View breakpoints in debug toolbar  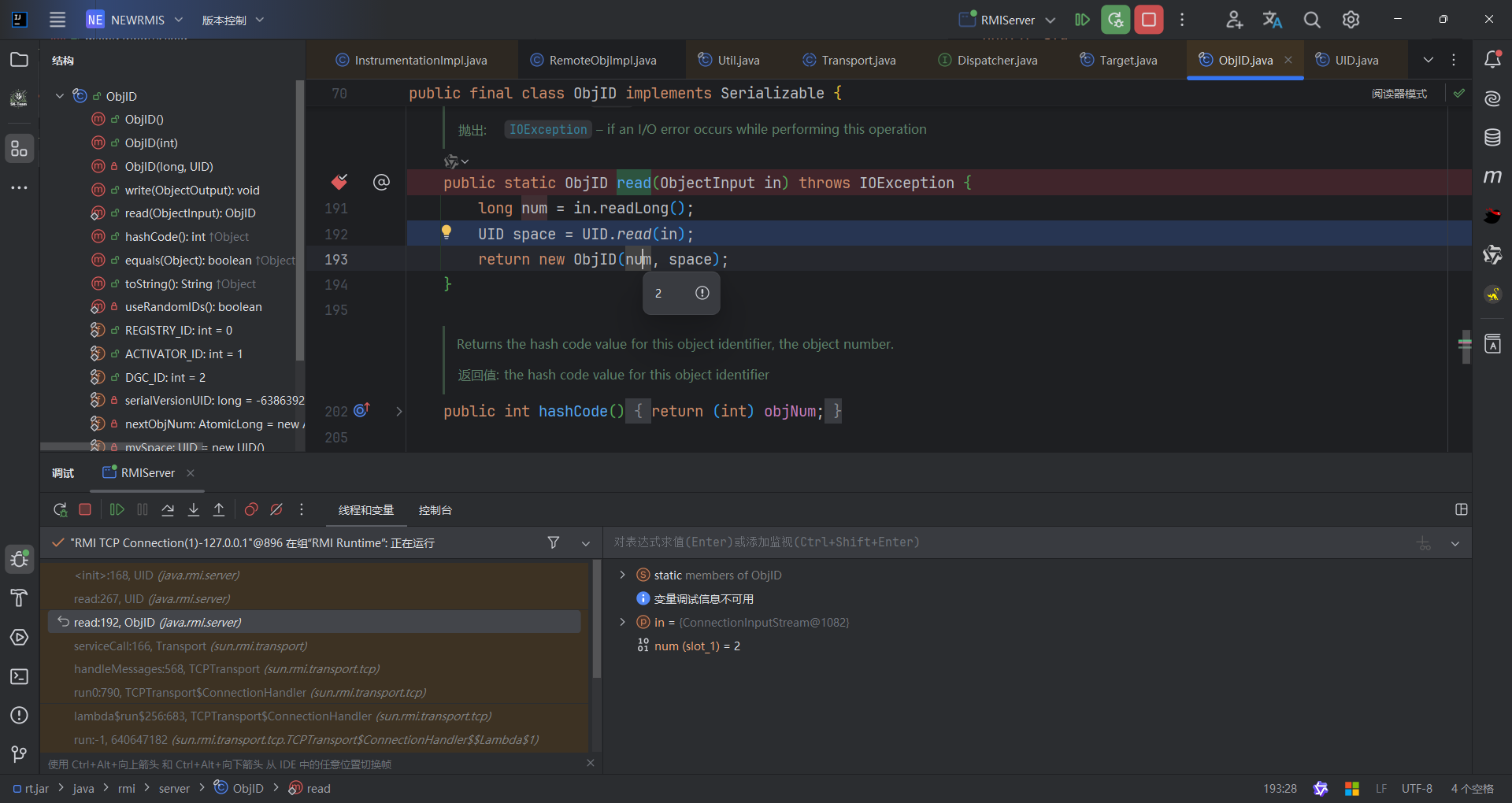click(251, 510)
